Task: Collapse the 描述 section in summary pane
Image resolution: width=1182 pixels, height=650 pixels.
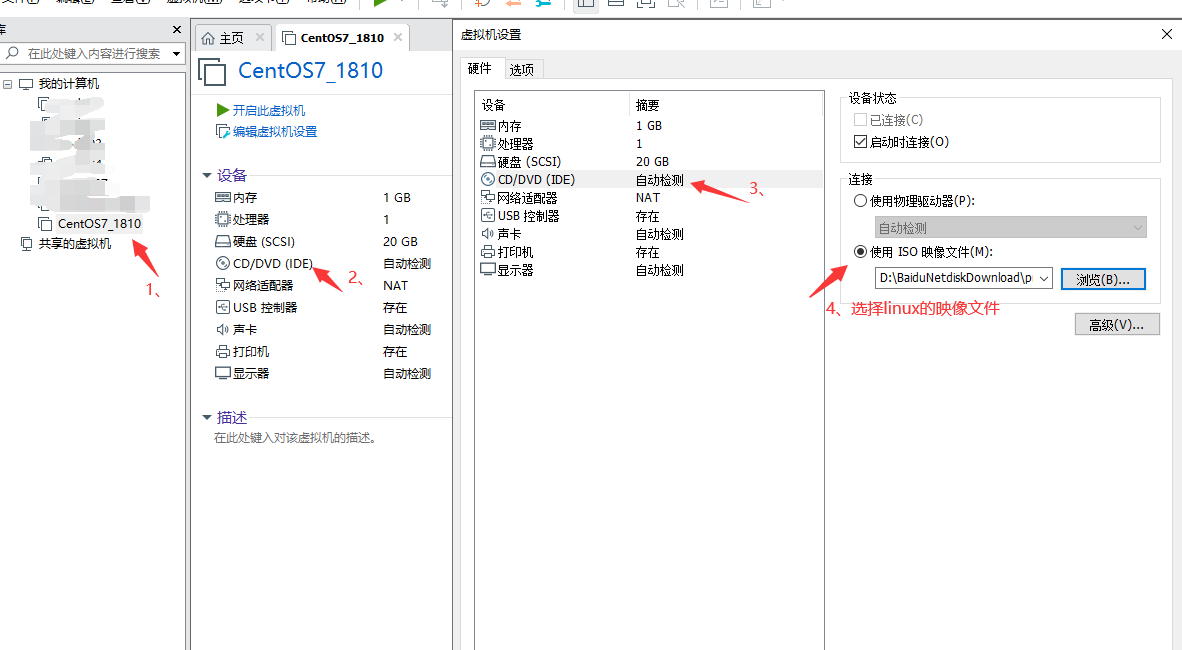Action: click(x=207, y=417)
